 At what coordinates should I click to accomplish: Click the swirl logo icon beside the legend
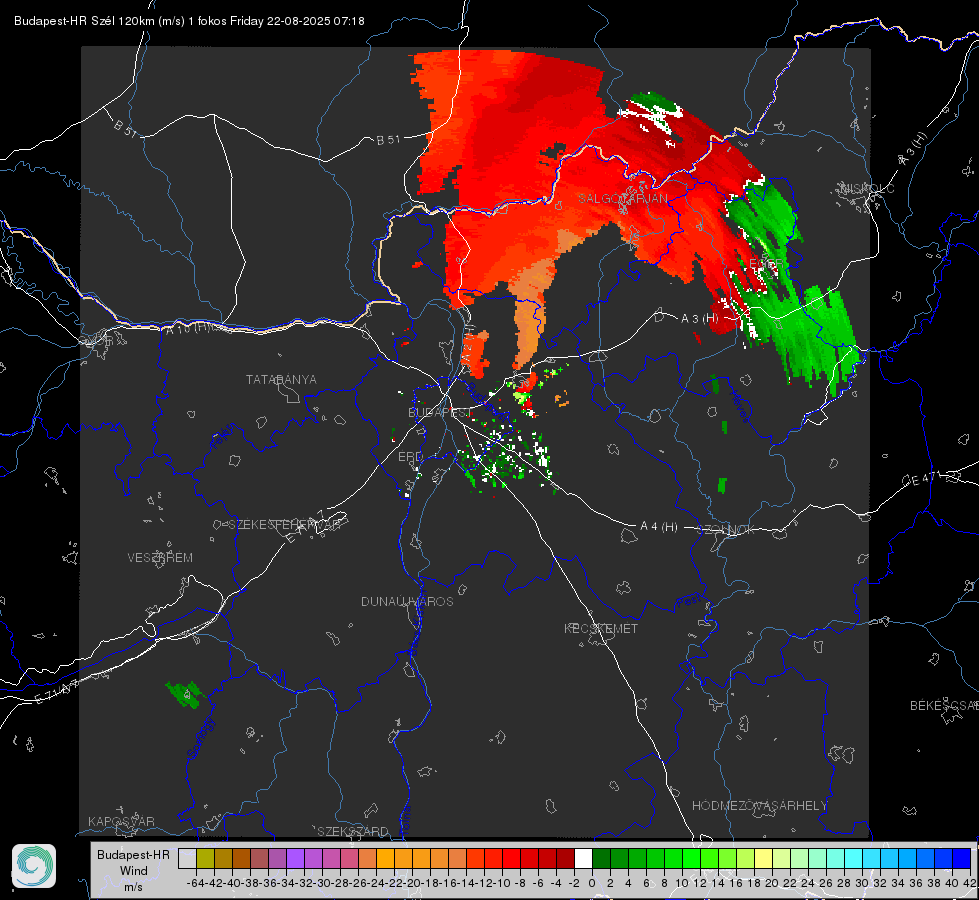point(34,866)
